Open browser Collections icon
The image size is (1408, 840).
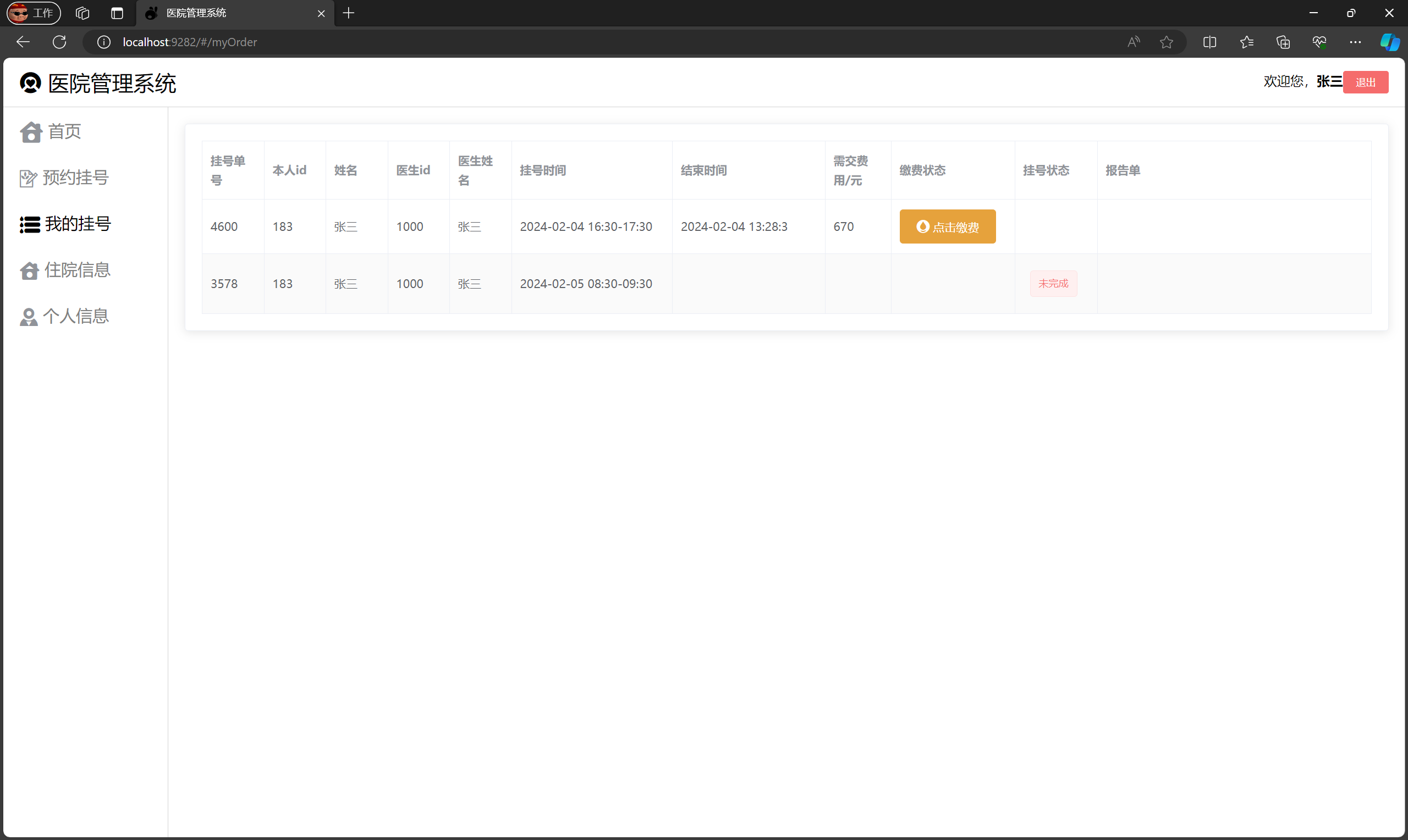[1283, 42]
